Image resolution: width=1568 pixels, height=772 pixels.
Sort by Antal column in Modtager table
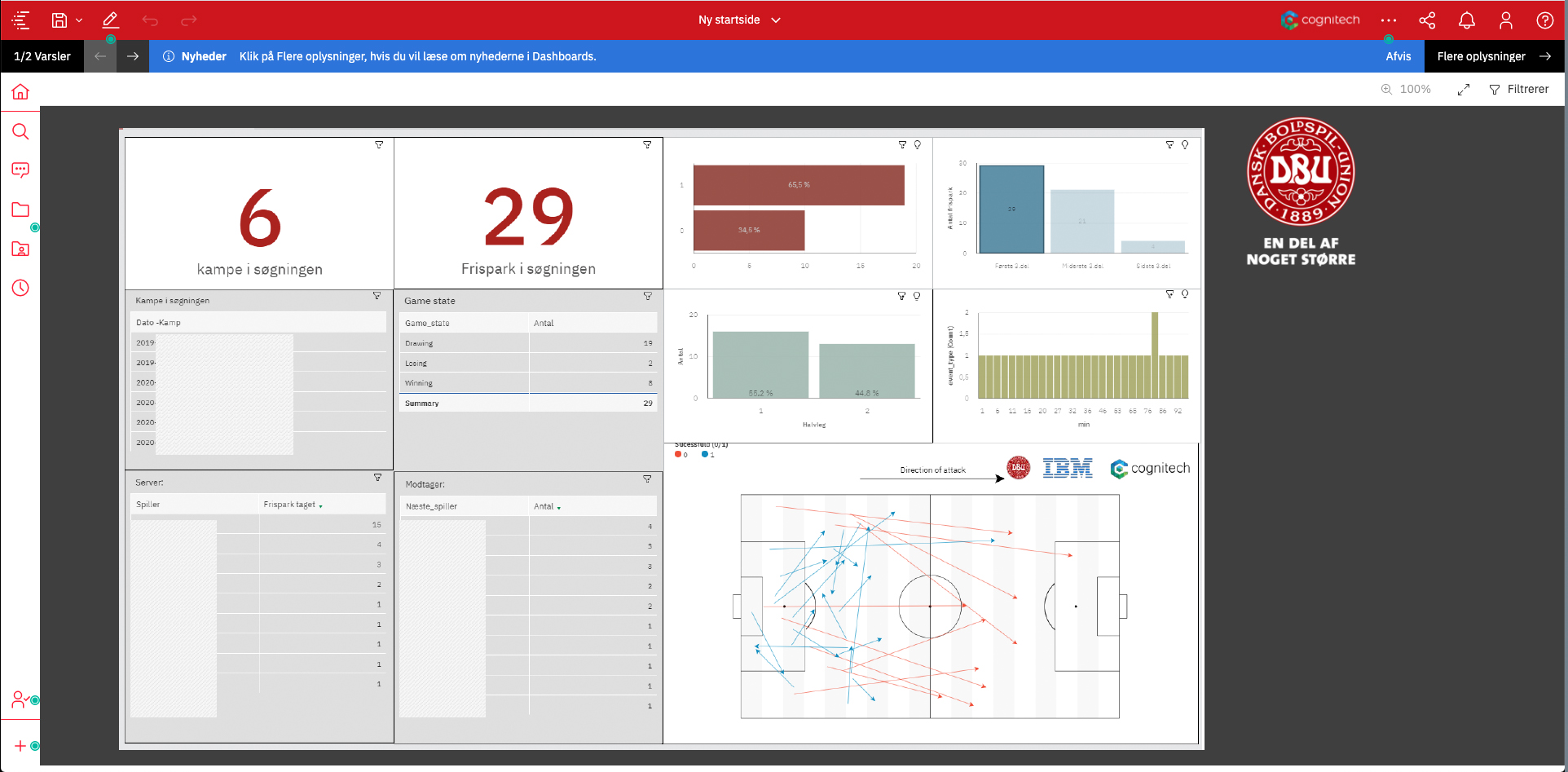pyautogui.click(x=544, y=506)
